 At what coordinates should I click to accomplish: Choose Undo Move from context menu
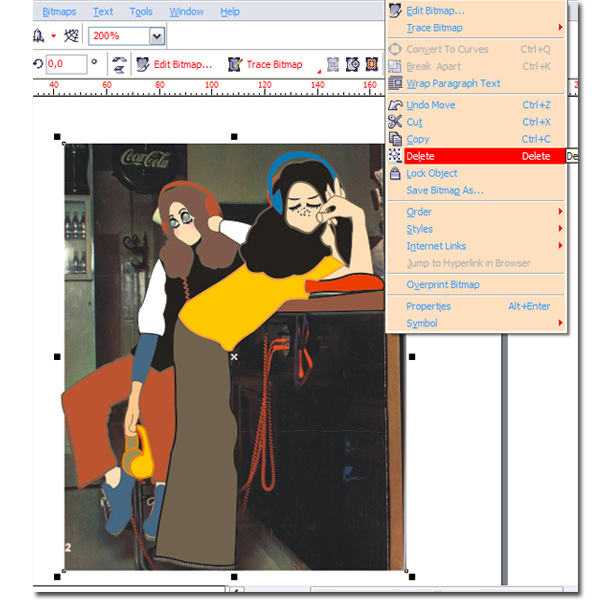[x=476, y=105]
